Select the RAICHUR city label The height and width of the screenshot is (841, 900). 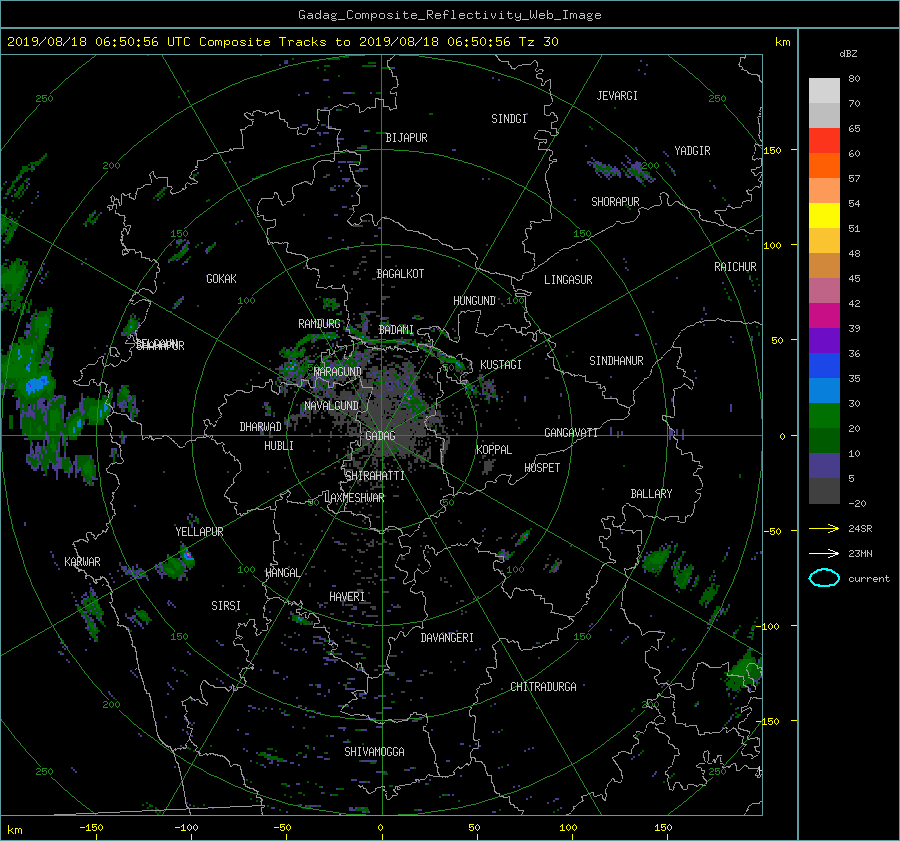click(735, 267)
